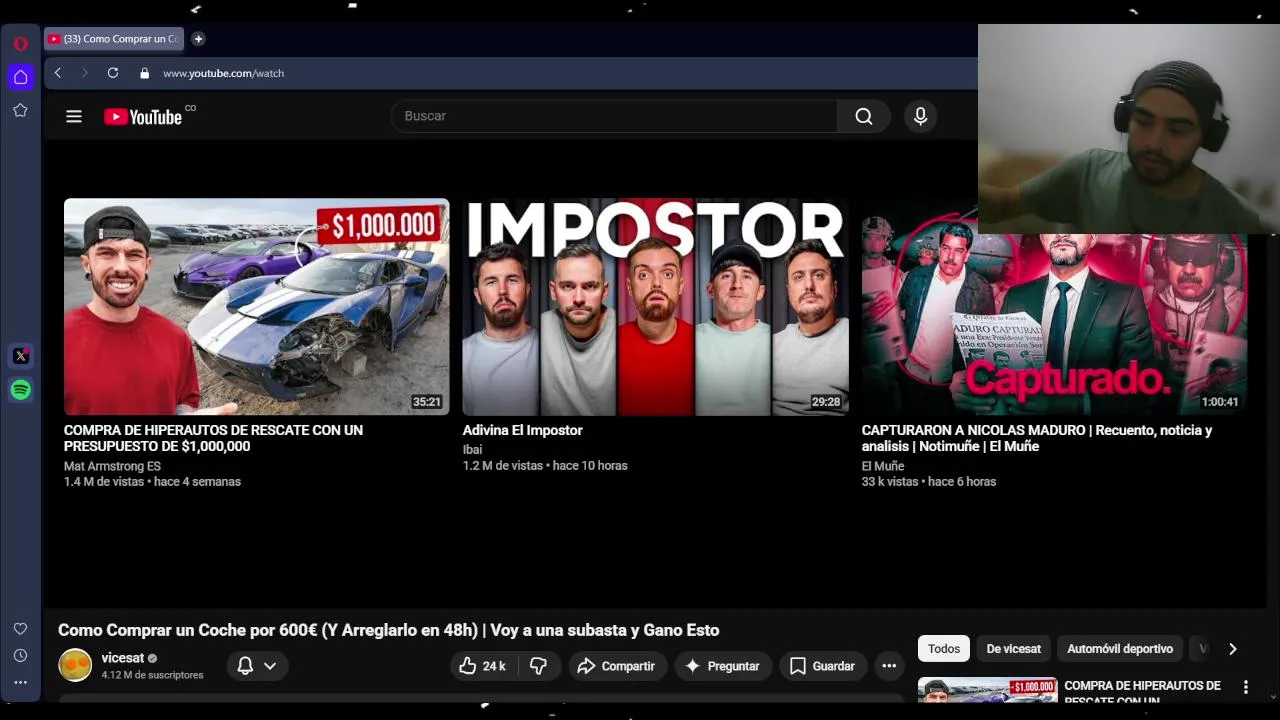This screenshot has width=1280, height=720.
Task: Show more filter chips with right arrow
Action: 1232,649
